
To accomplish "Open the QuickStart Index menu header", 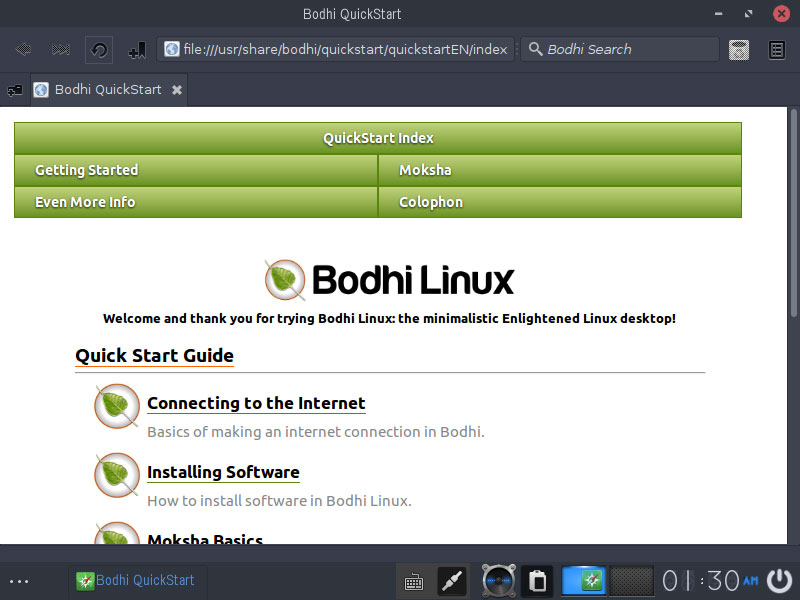I will [x=378, y=138].
